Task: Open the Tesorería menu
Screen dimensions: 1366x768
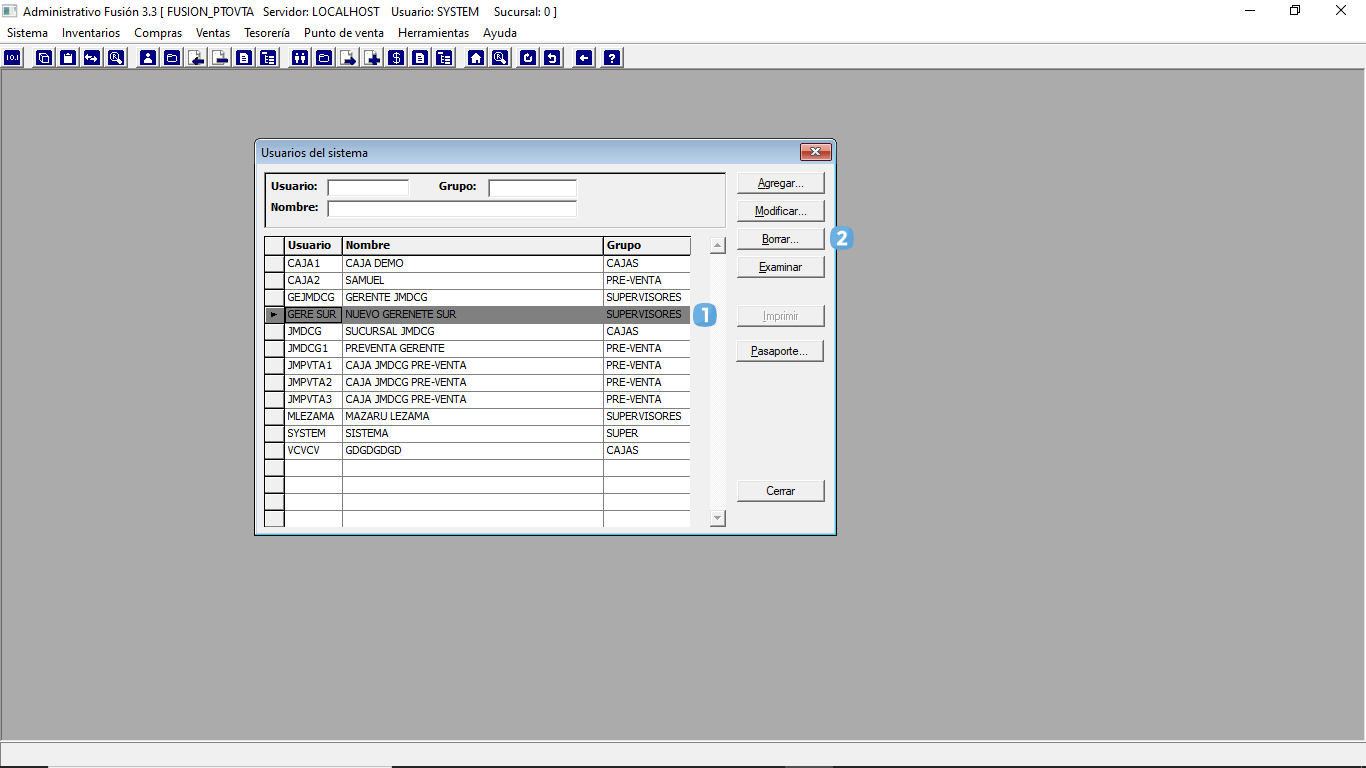Action: (267, 33)
